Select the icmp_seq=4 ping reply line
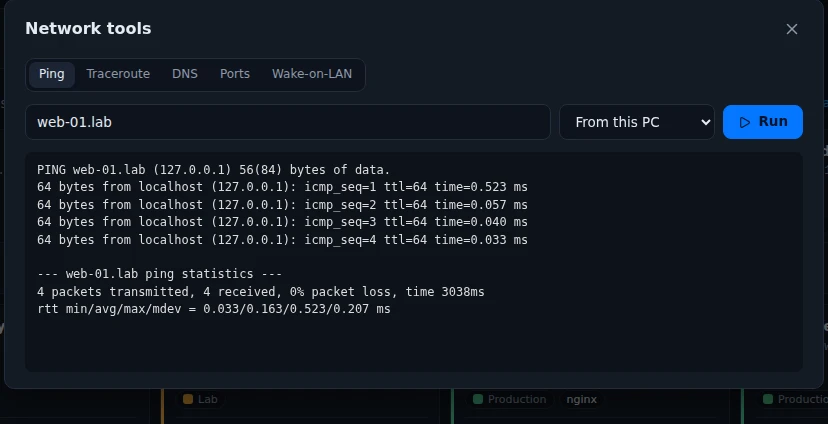The image size is (828, 424). tap(282, 240)
